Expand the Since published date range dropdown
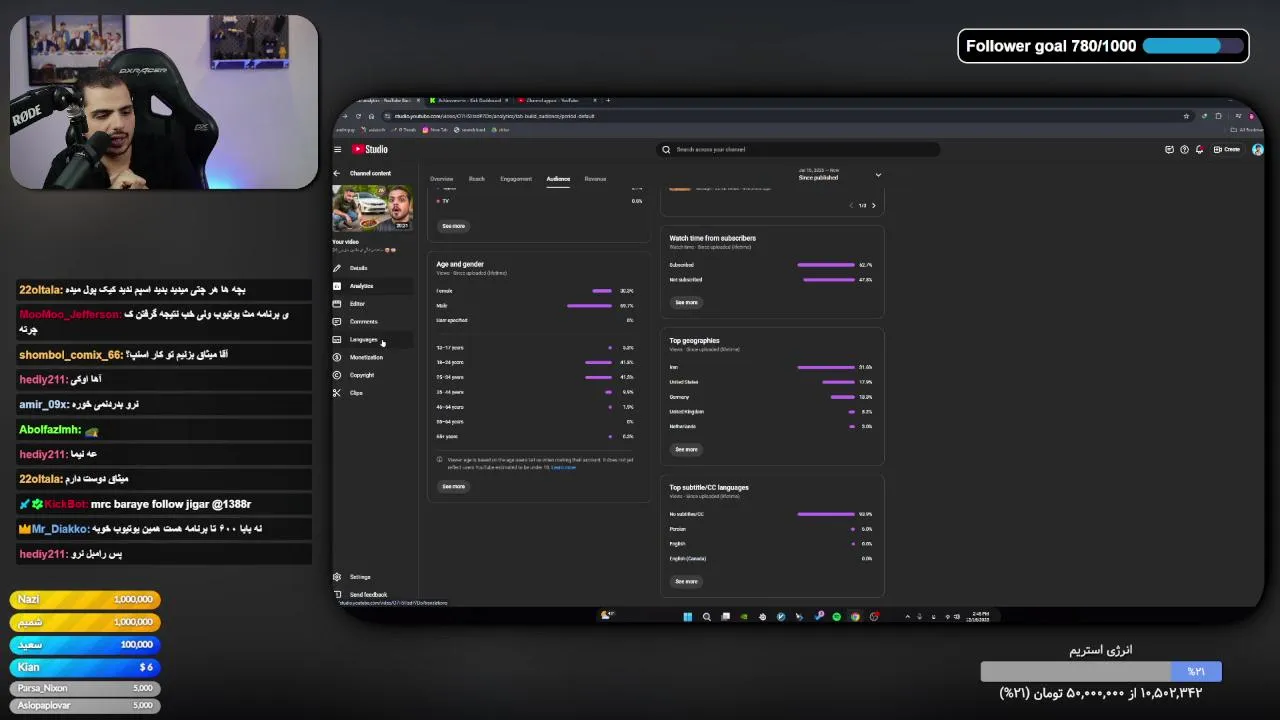 (x=839, y=174)
